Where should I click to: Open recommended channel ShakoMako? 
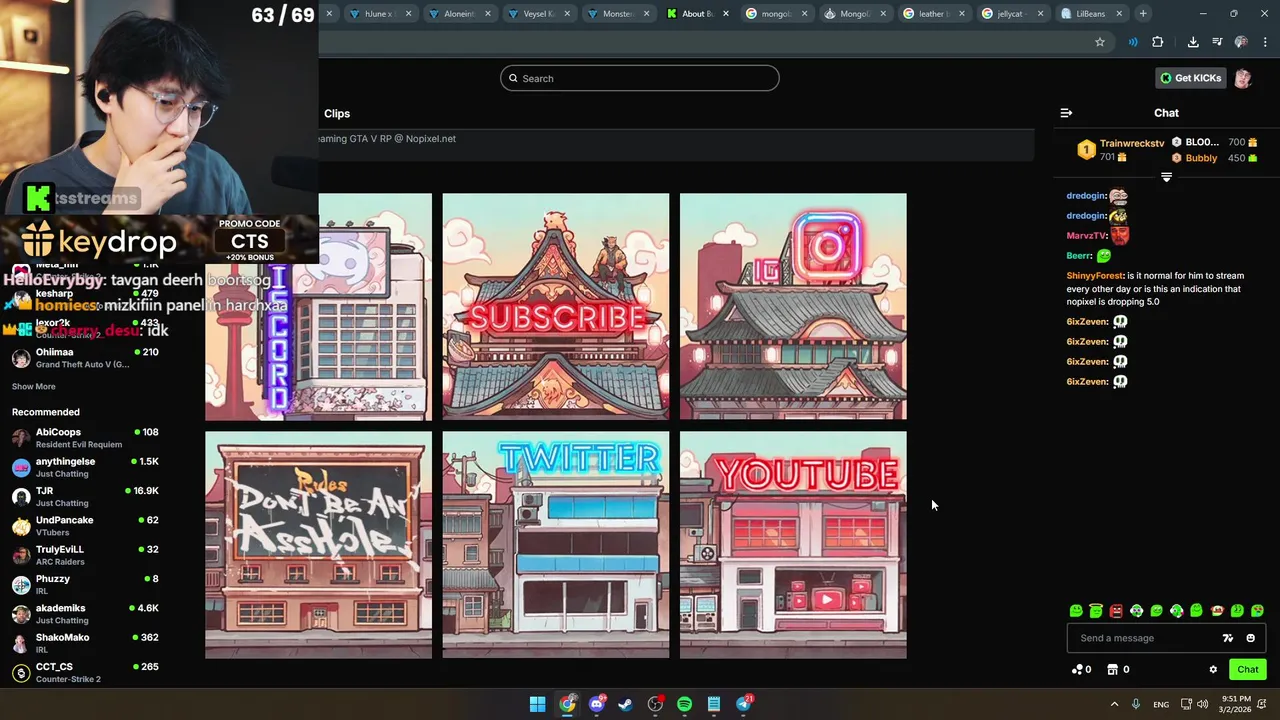click(x=85, y=643)
